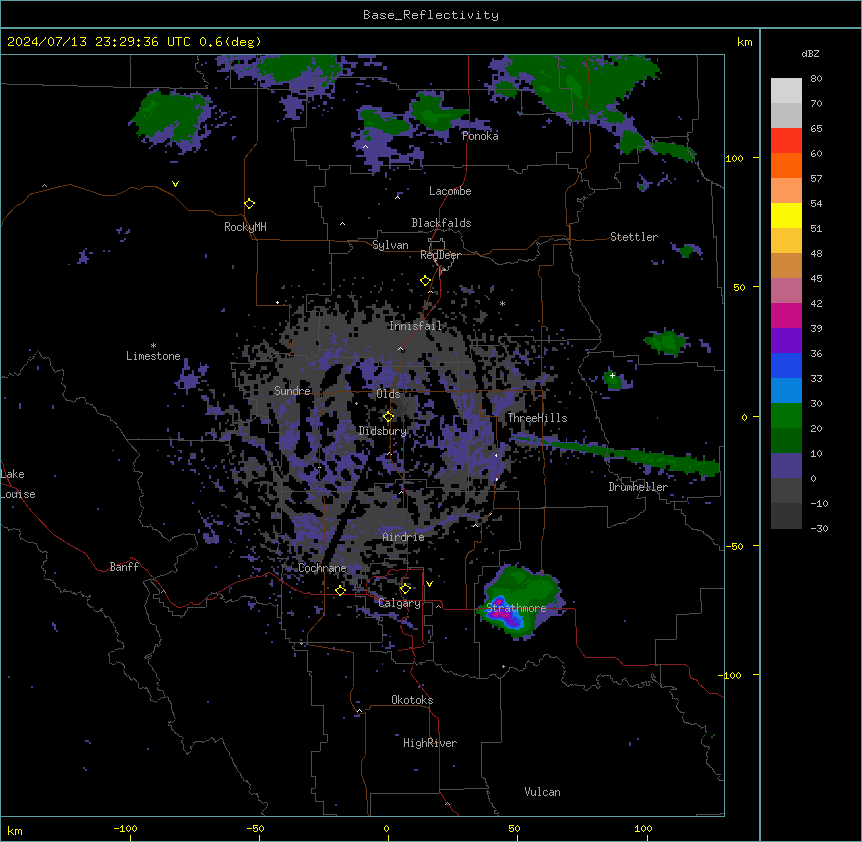Viewport: 862px width, 842px height.
Task: Click the Olds city label
Action: click(388, 394)
